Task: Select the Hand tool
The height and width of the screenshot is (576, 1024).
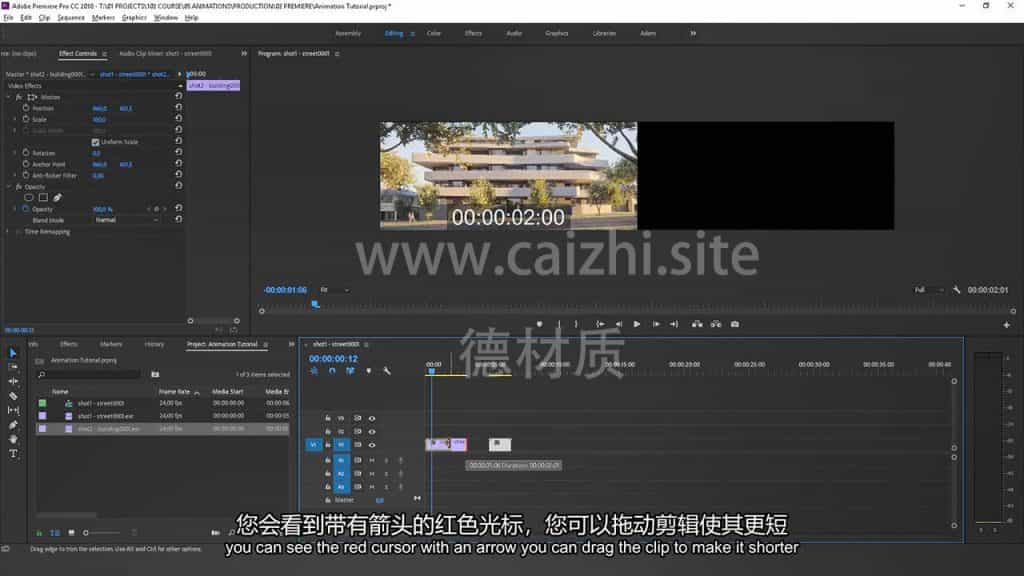Action: [x=13, y=439]
